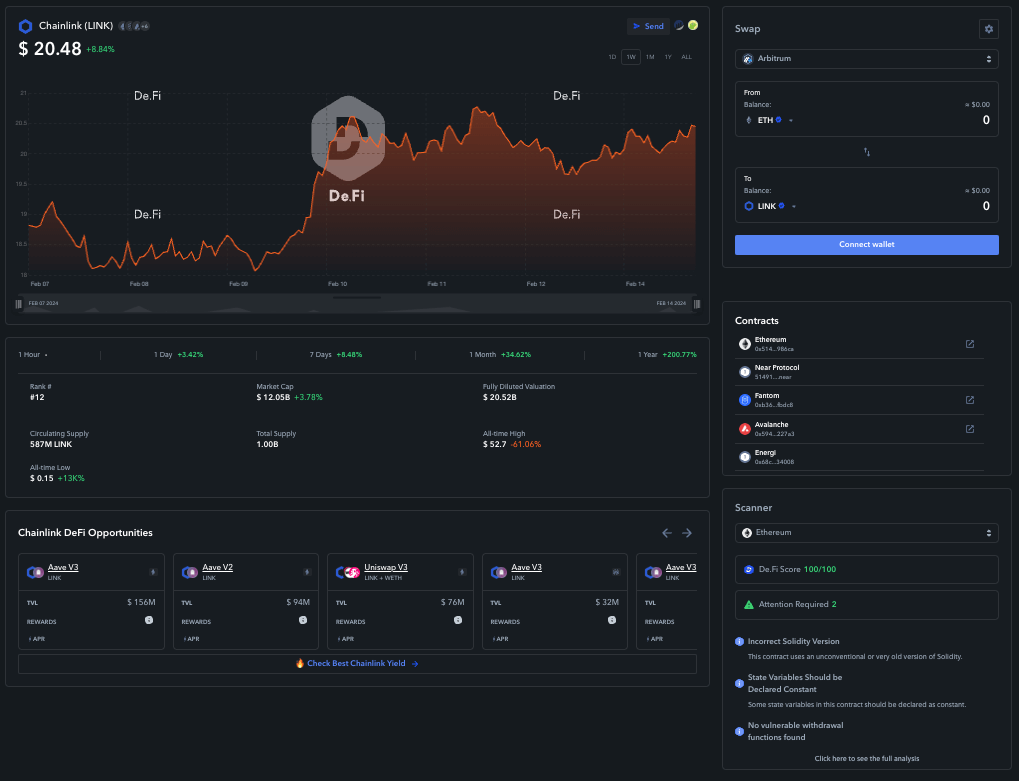Click the Avalanche chain logo in Contracts
Viewport: 1019px width, 781px height.
click(x=745, y=429)
